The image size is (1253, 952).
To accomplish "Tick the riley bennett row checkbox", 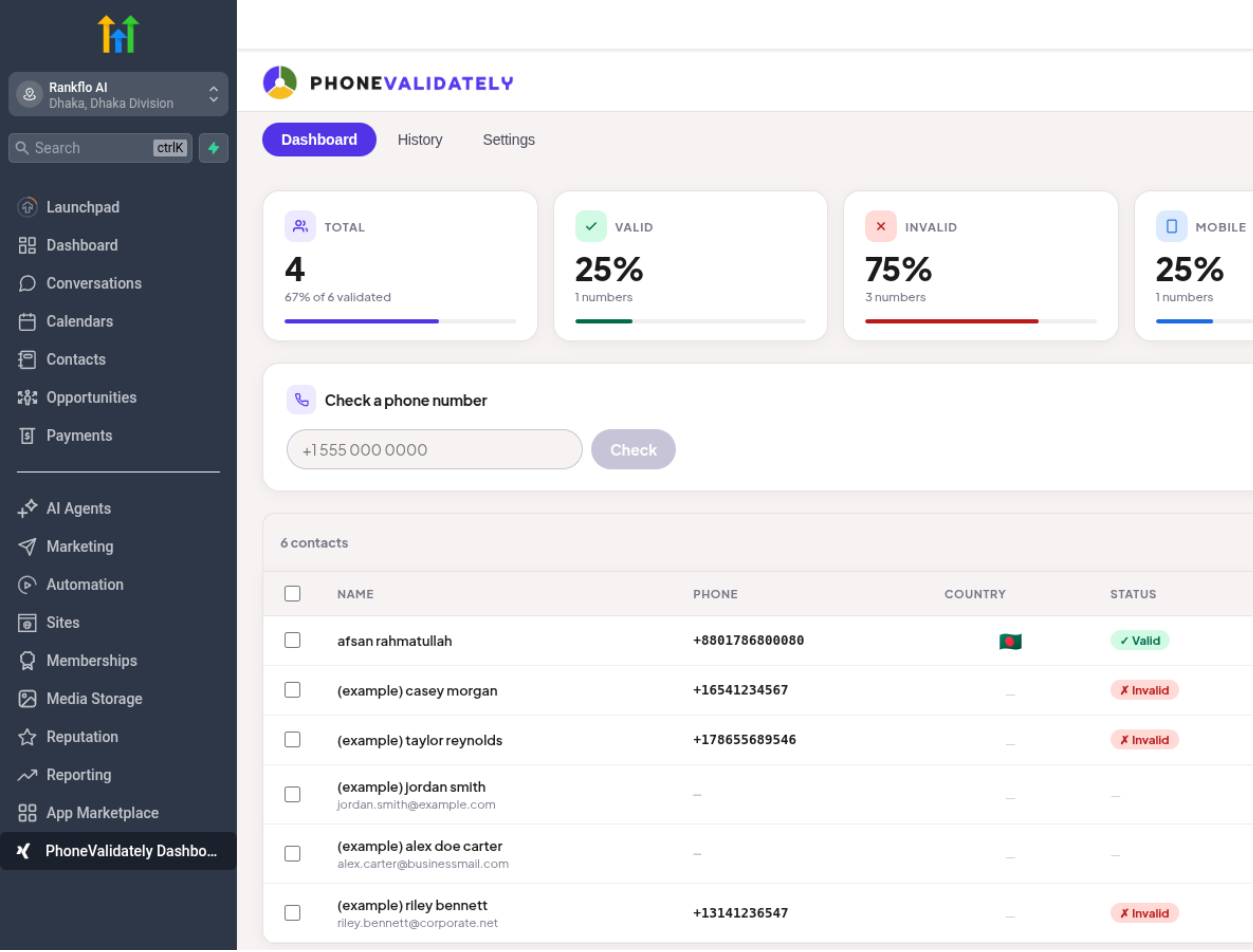I will 292,913.
